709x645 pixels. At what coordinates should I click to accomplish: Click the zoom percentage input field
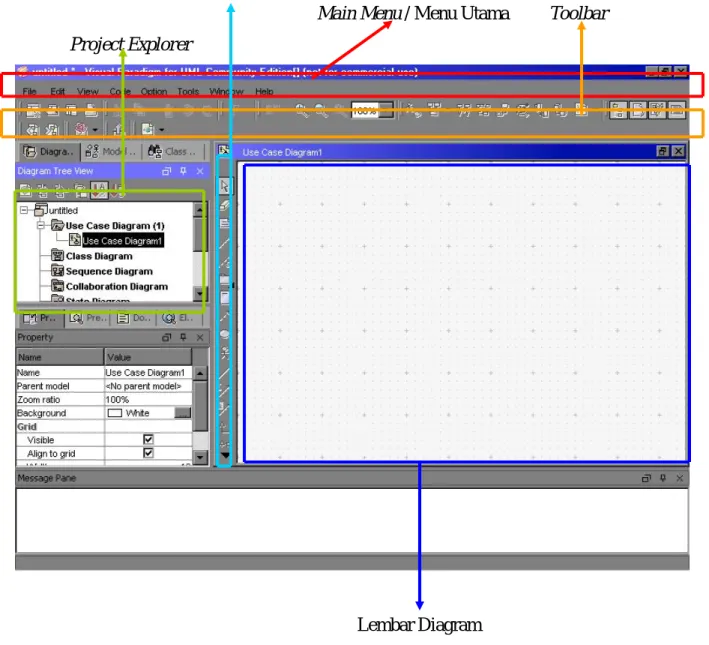click(365, 111)
